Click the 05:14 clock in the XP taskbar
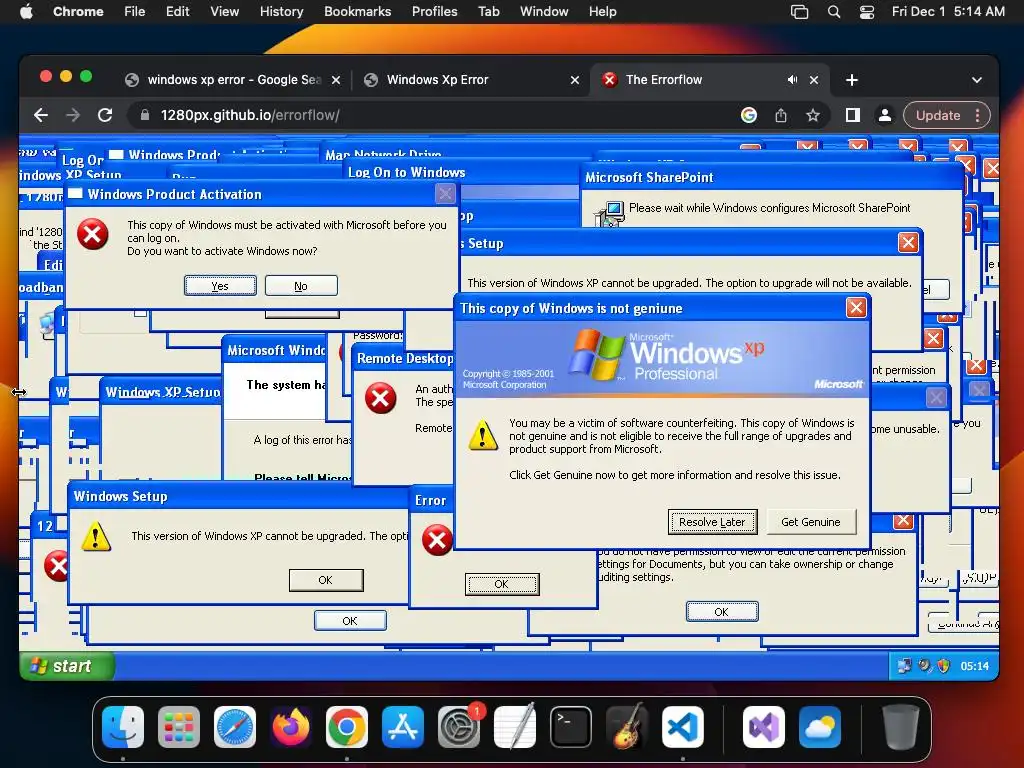 (974, 666)
